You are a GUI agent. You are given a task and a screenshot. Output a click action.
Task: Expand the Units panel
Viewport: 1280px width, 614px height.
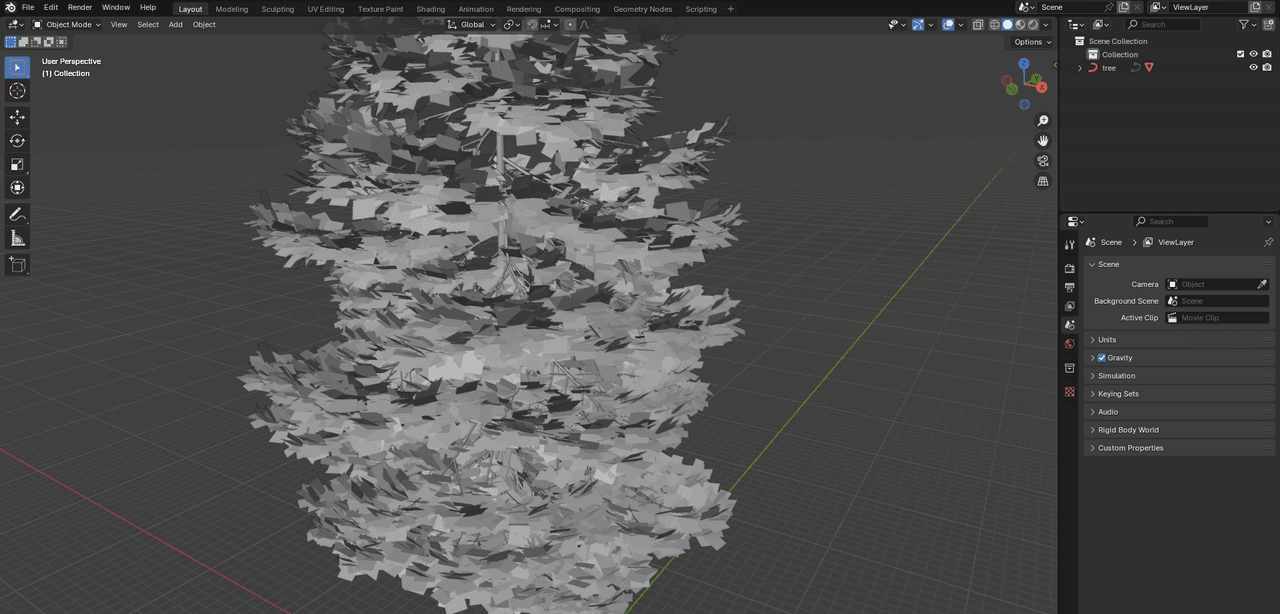click(x=1107, y=340)
